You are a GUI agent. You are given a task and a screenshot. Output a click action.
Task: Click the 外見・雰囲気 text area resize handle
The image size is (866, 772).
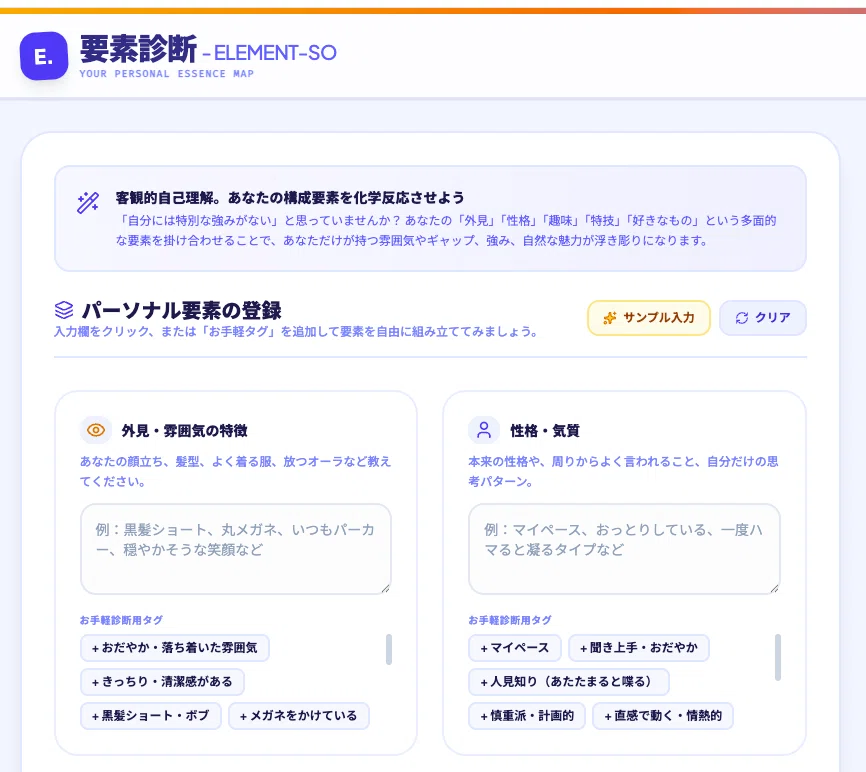pyautogui.click(x=386, y=589)
